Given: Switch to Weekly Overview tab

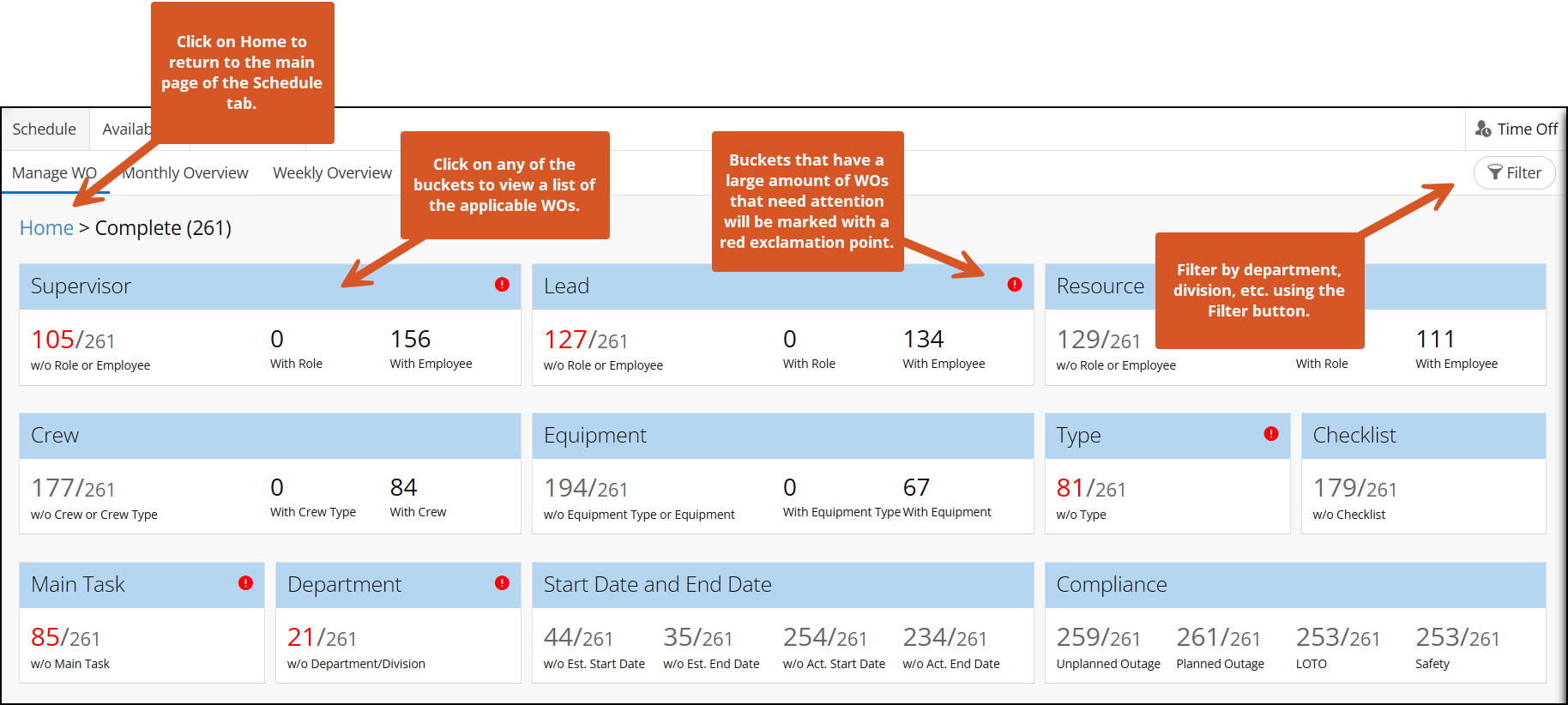Looking at the screenshot, I should (x=332, y=172).
